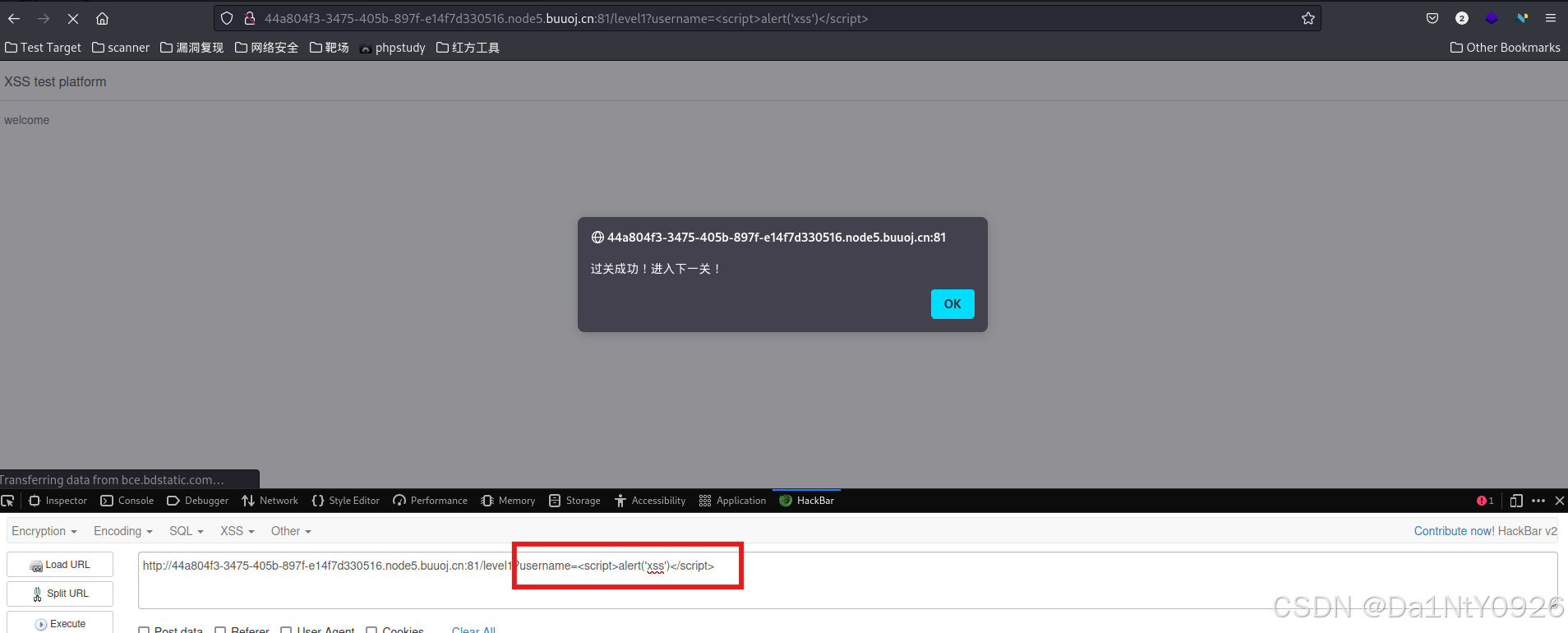Enable the User Agent checkbox

point(286,631)
